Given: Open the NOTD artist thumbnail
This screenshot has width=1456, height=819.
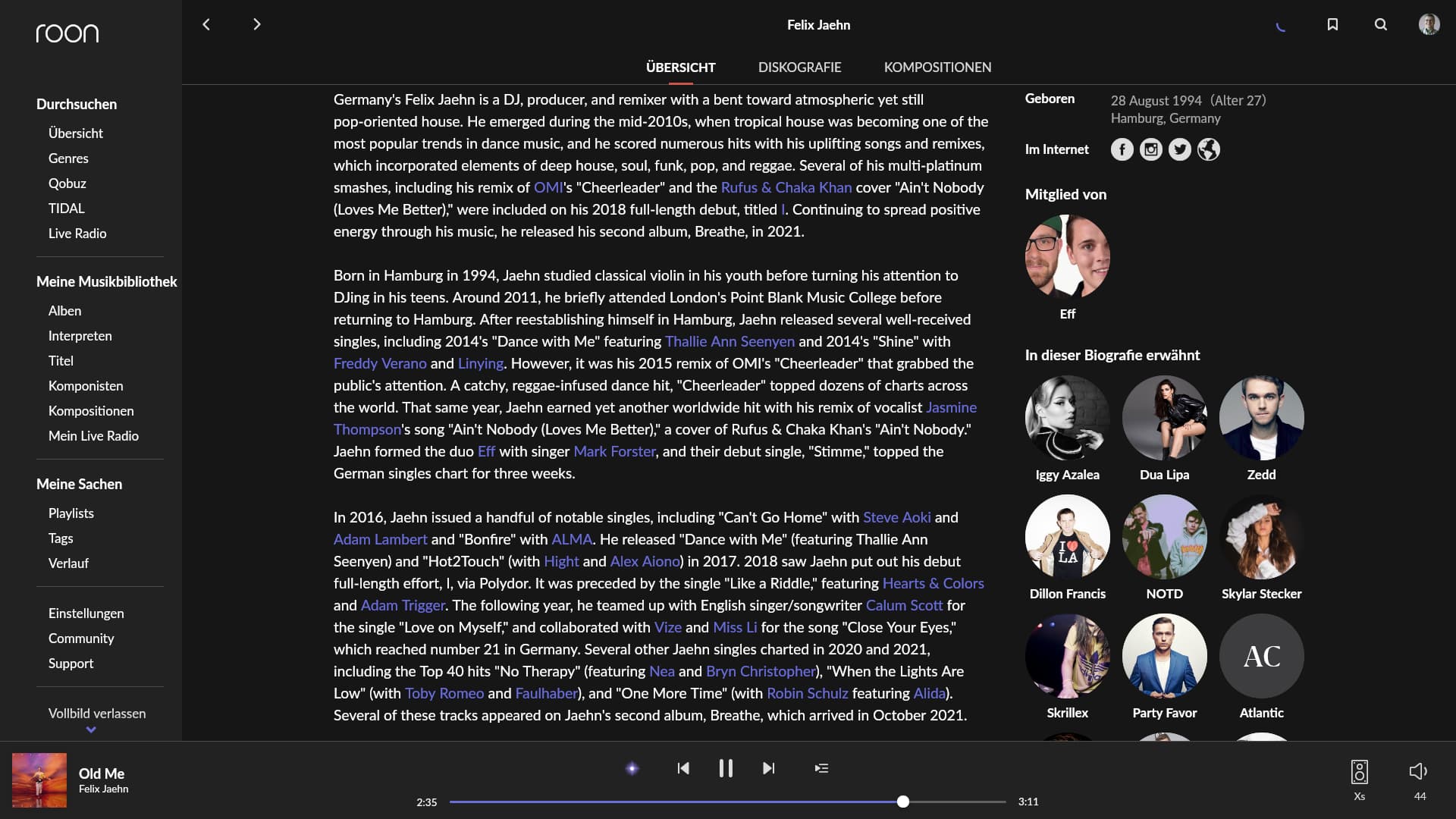Looking at the screenshot, I should point(1164,537).
